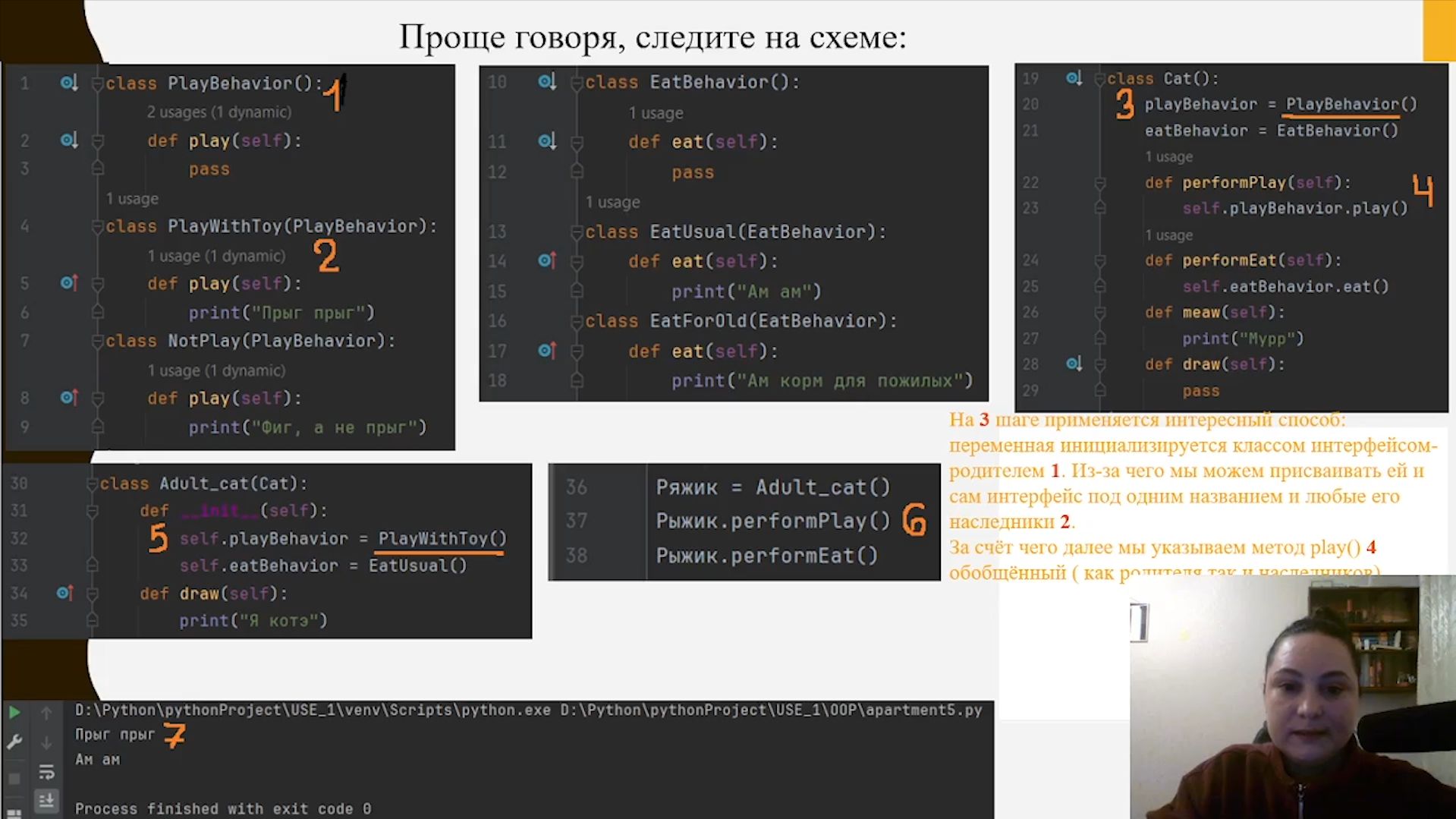Collapse the NotPlay class fold on line 7
Viewport: 1456px width, 819px height.
coord(97,341)
